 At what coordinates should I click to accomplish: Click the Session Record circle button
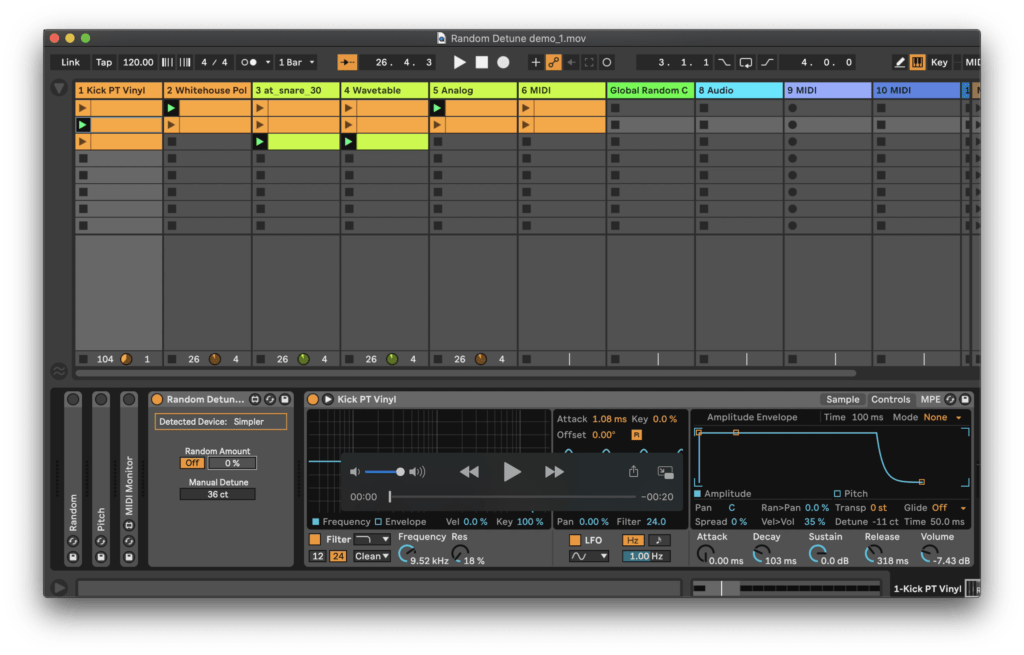coord(607,62)
